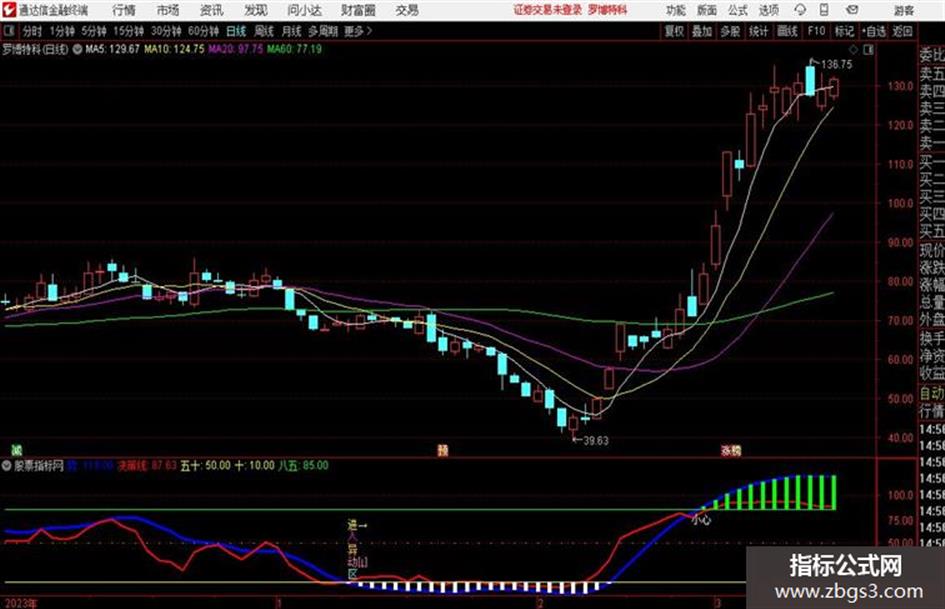The width and height of the screenshot is (945, 609).
Task: Expand the 更多 periods chevron
Action: click(358, 31)
